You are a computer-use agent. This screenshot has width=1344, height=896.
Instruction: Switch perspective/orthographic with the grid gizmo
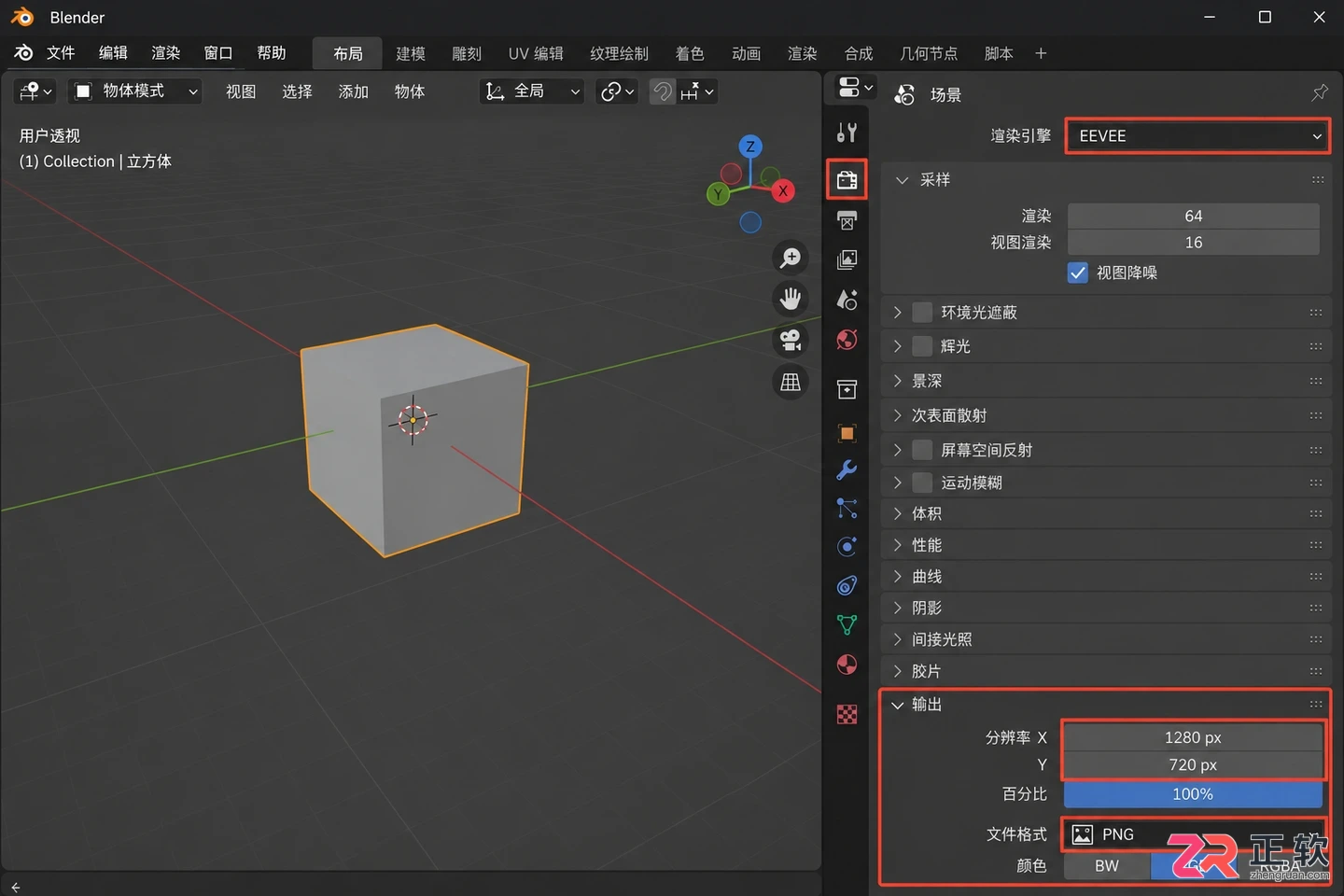pyautogui.click(x=791, y=381)
